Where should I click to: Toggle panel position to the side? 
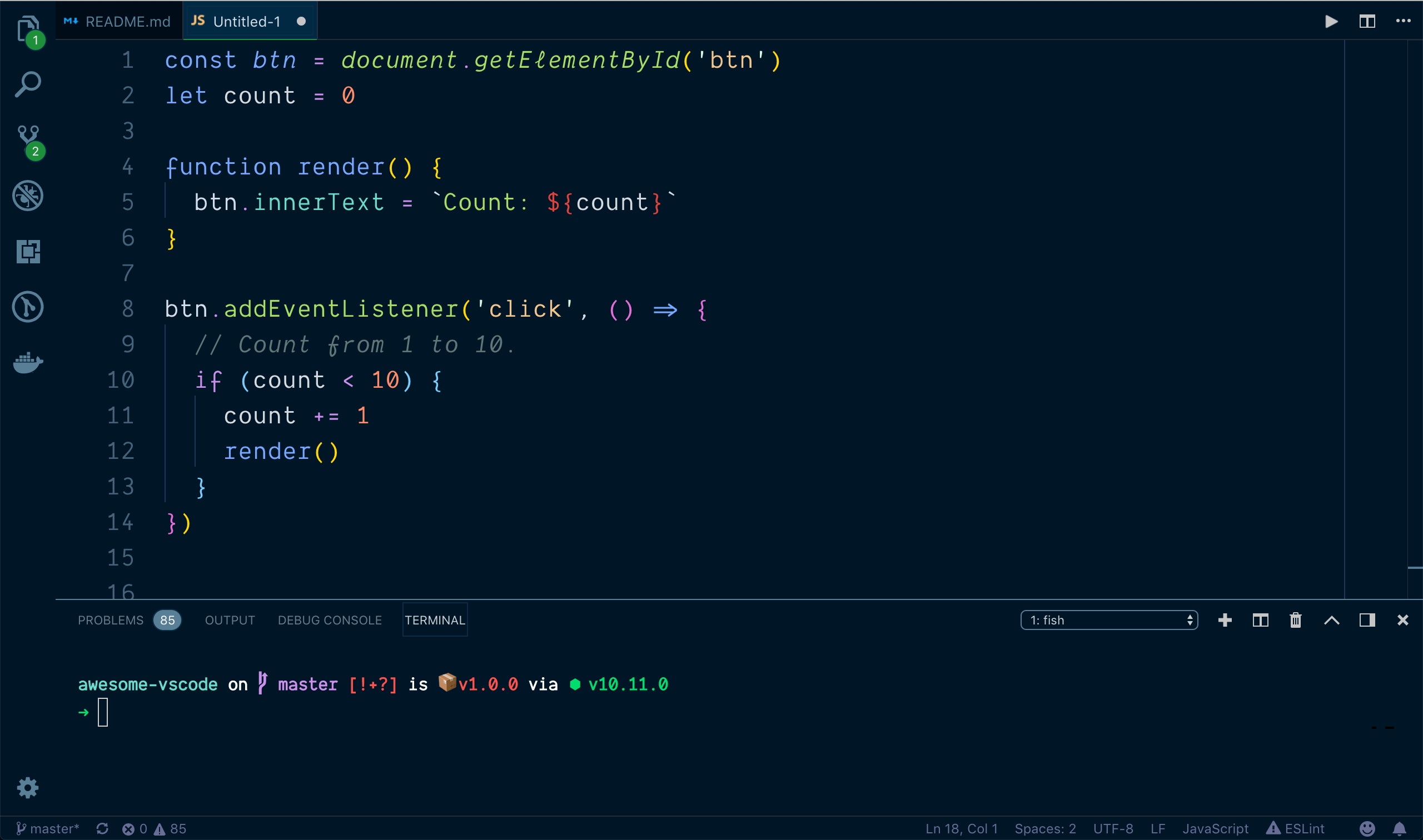[1367, 621]
